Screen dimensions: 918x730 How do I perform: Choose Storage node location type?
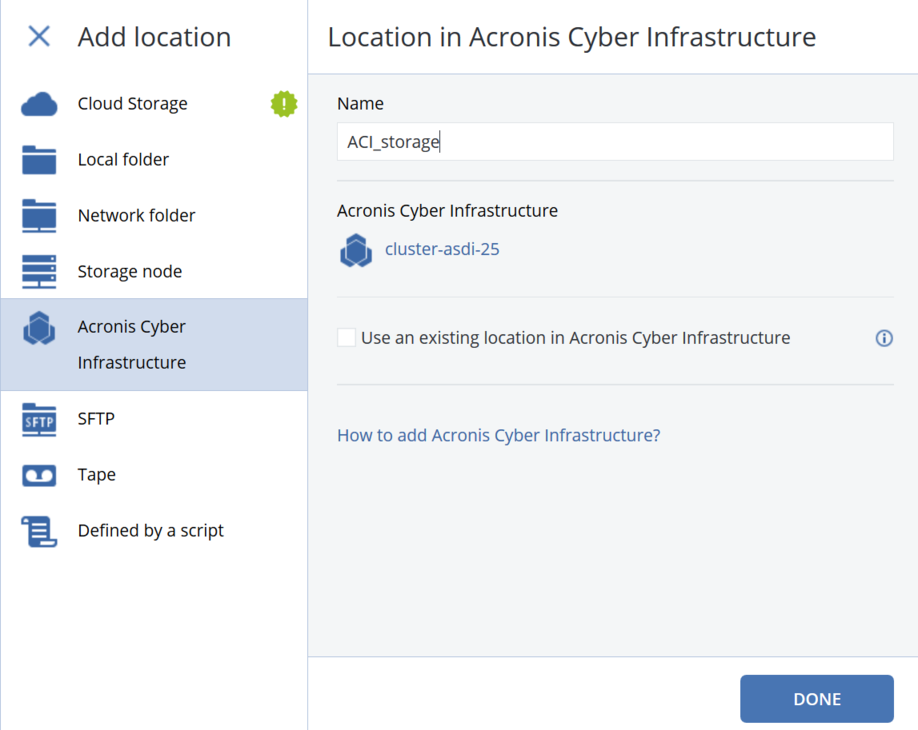click(x=154, y=272)
